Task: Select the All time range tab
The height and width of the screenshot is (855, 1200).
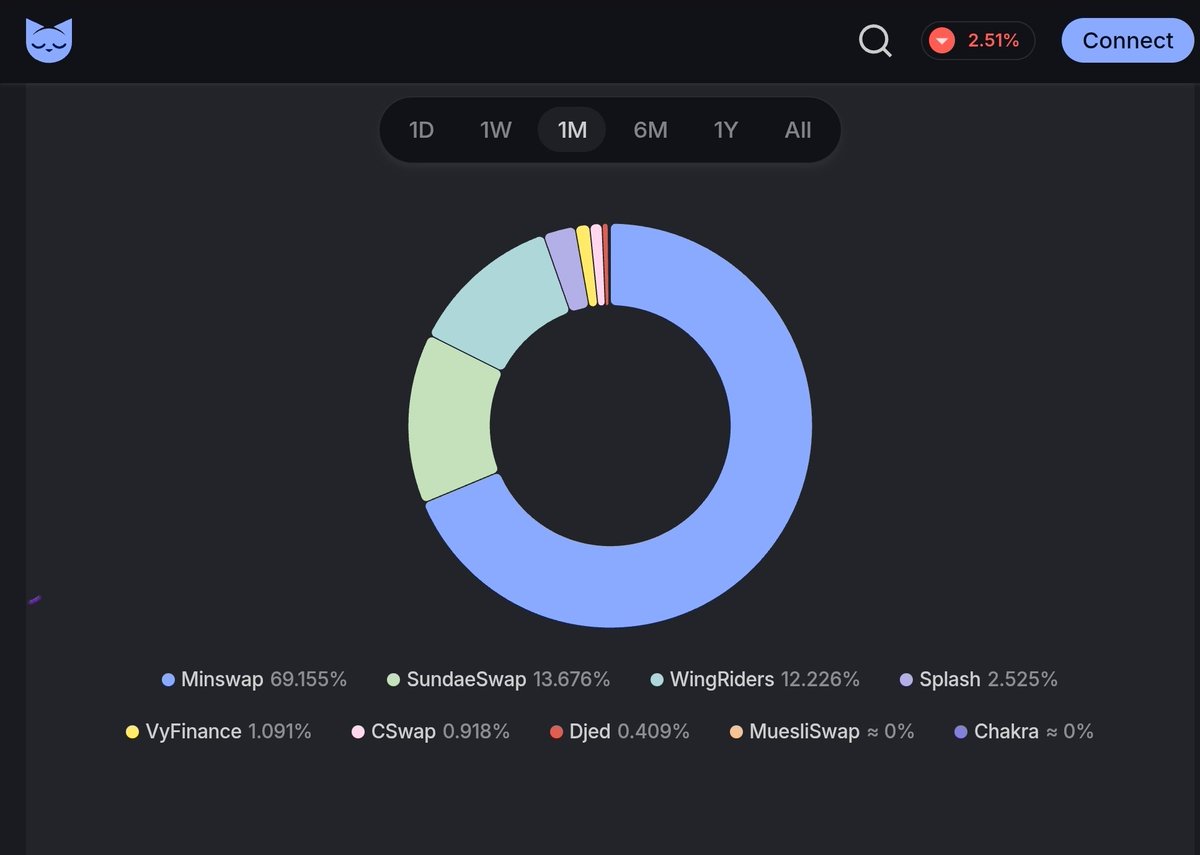Action: click(x=798, y=130)
